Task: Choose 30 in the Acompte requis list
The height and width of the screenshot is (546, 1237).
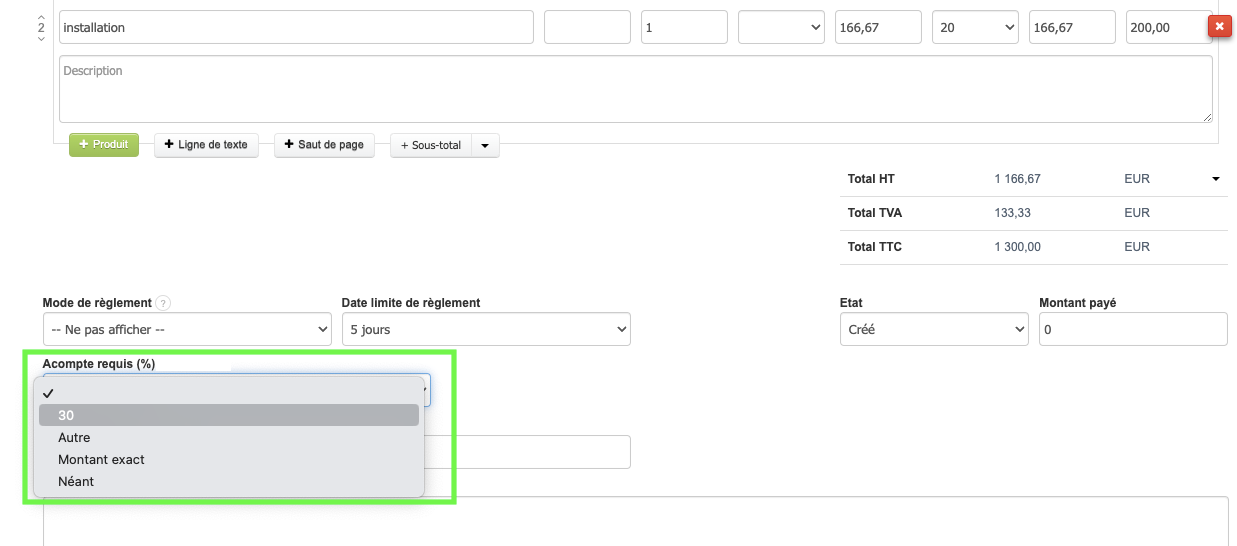Action: (229, 415)
